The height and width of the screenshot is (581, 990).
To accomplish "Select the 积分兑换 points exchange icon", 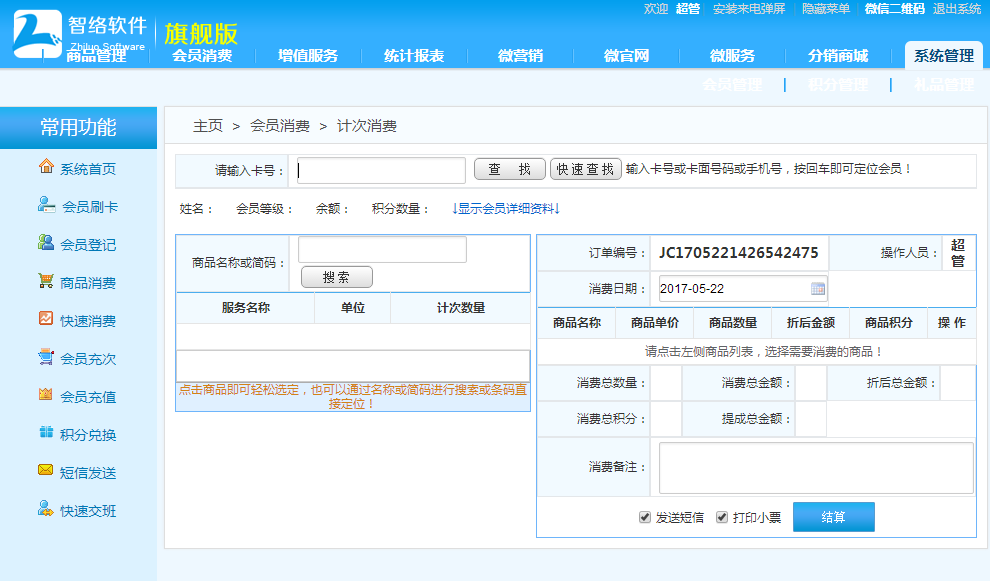I will click(x=46, y=434).
